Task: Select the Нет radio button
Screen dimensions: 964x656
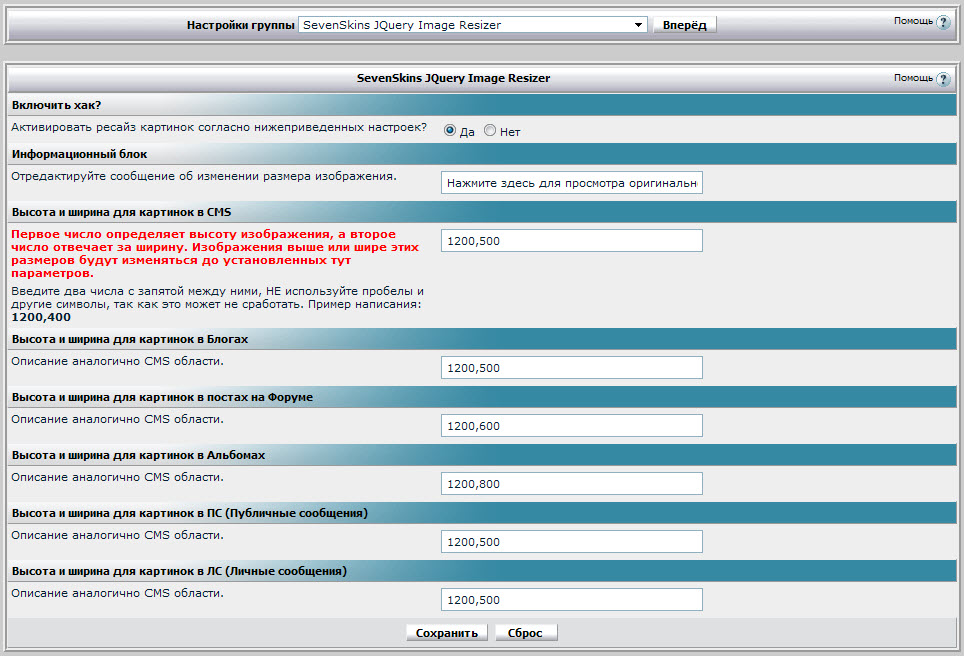Action: [490, 130]
